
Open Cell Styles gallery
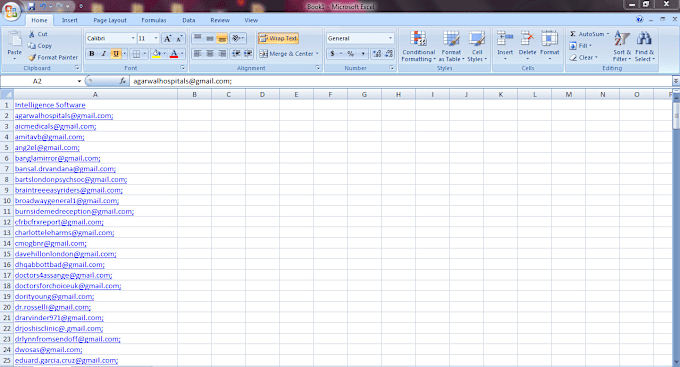pos(477,46)
